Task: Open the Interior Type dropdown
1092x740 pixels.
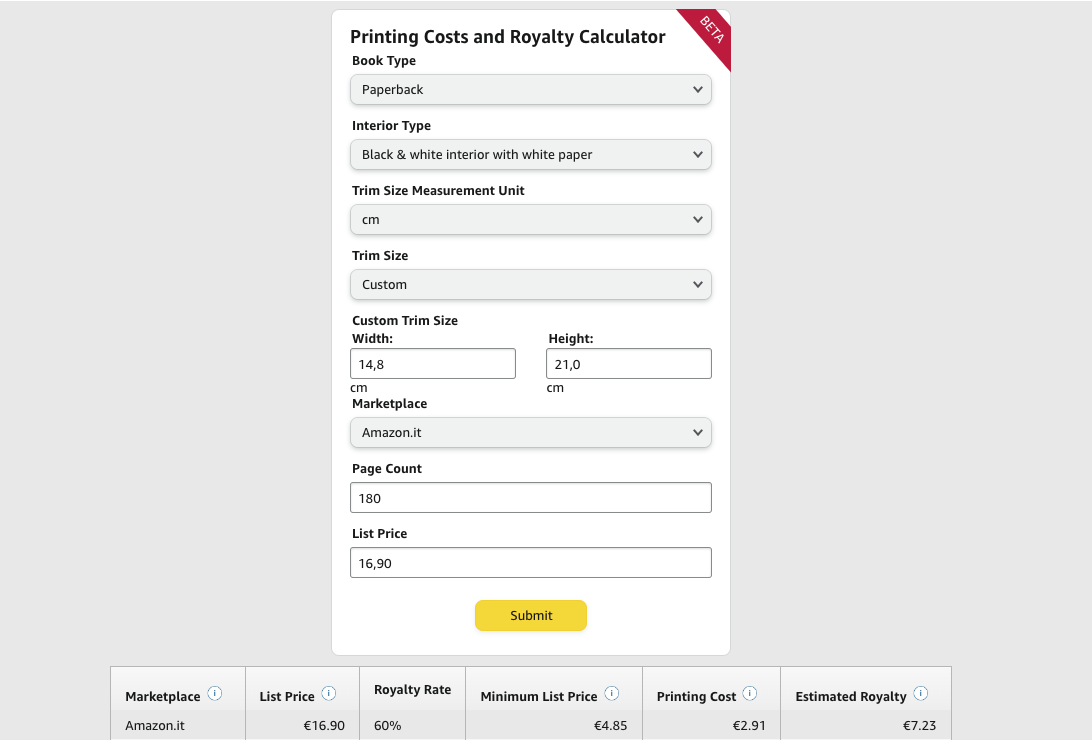Action: pyautogui.click(x=531, y=154)
